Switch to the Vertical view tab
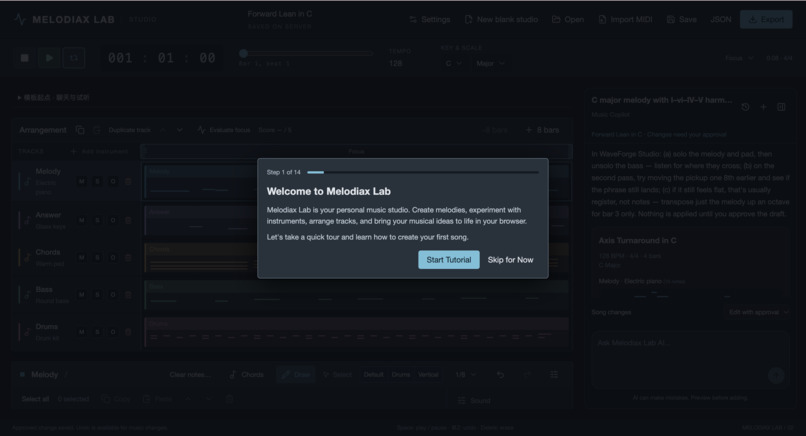The width and height of the screenshot is (806, 436). pyautogui.click(x=428, y=374)
